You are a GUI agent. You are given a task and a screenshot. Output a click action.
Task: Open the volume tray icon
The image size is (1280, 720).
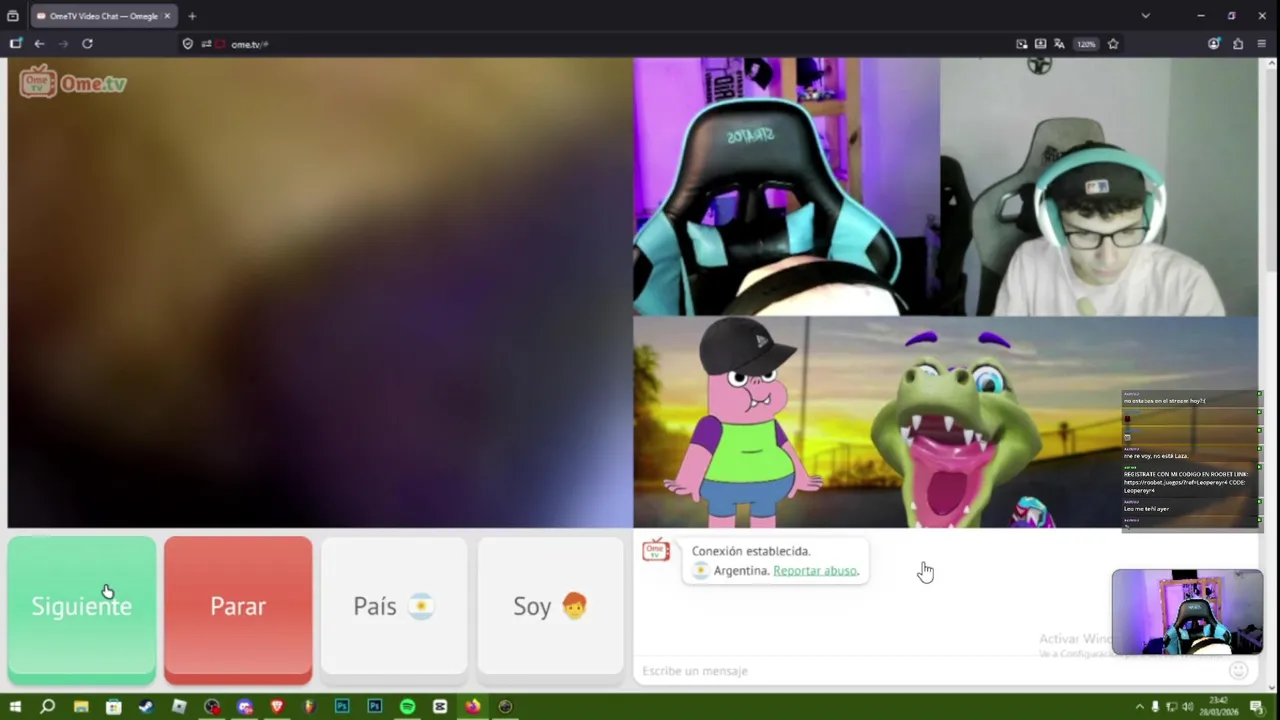click(x=1188, y=707)
